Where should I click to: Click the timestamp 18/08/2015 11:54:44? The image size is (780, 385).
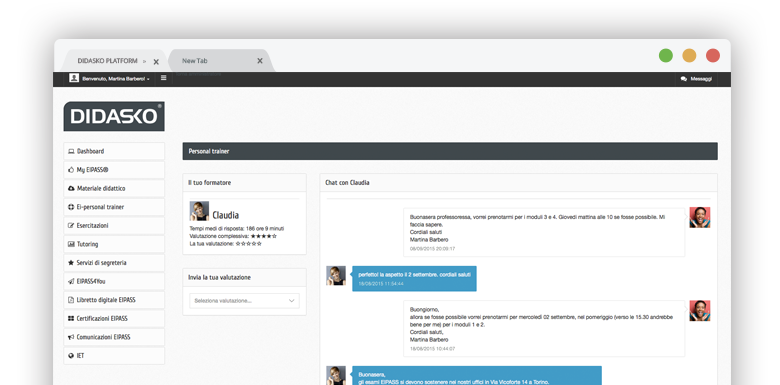pyautogui.click(x=381, y=284)
